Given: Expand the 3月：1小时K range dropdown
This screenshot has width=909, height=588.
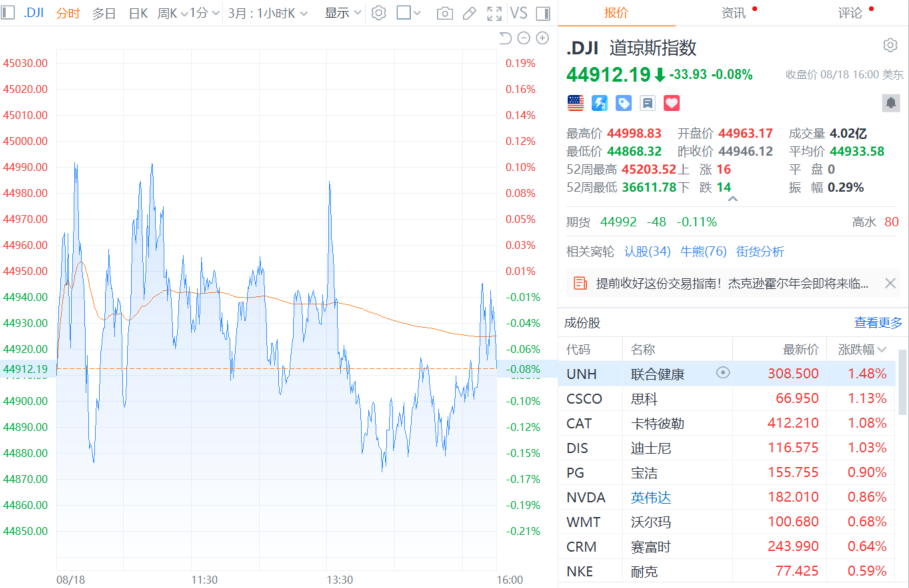Looking at the screenshot, I should click(267, 13).
